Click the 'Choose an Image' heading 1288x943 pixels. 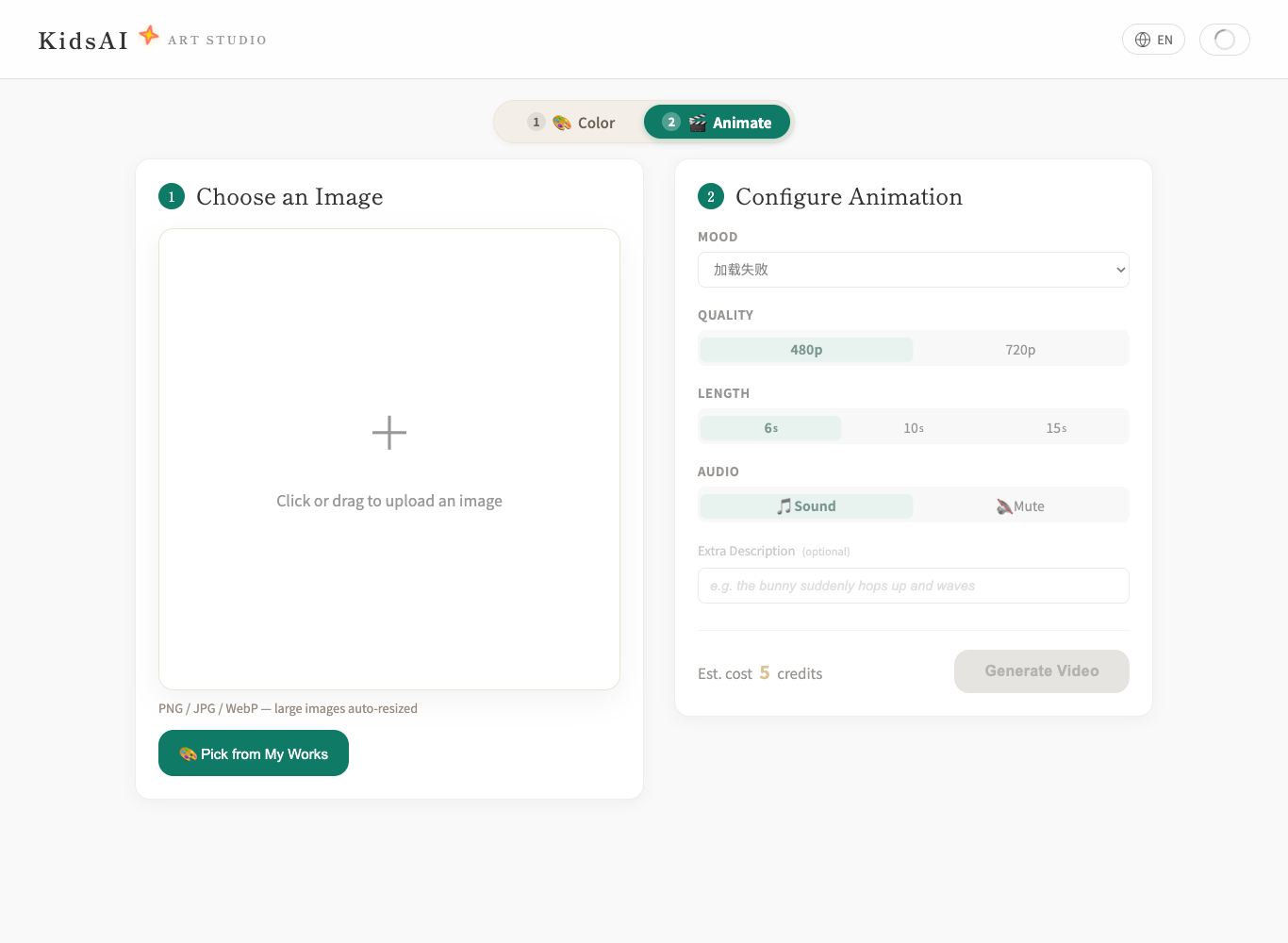289,197
